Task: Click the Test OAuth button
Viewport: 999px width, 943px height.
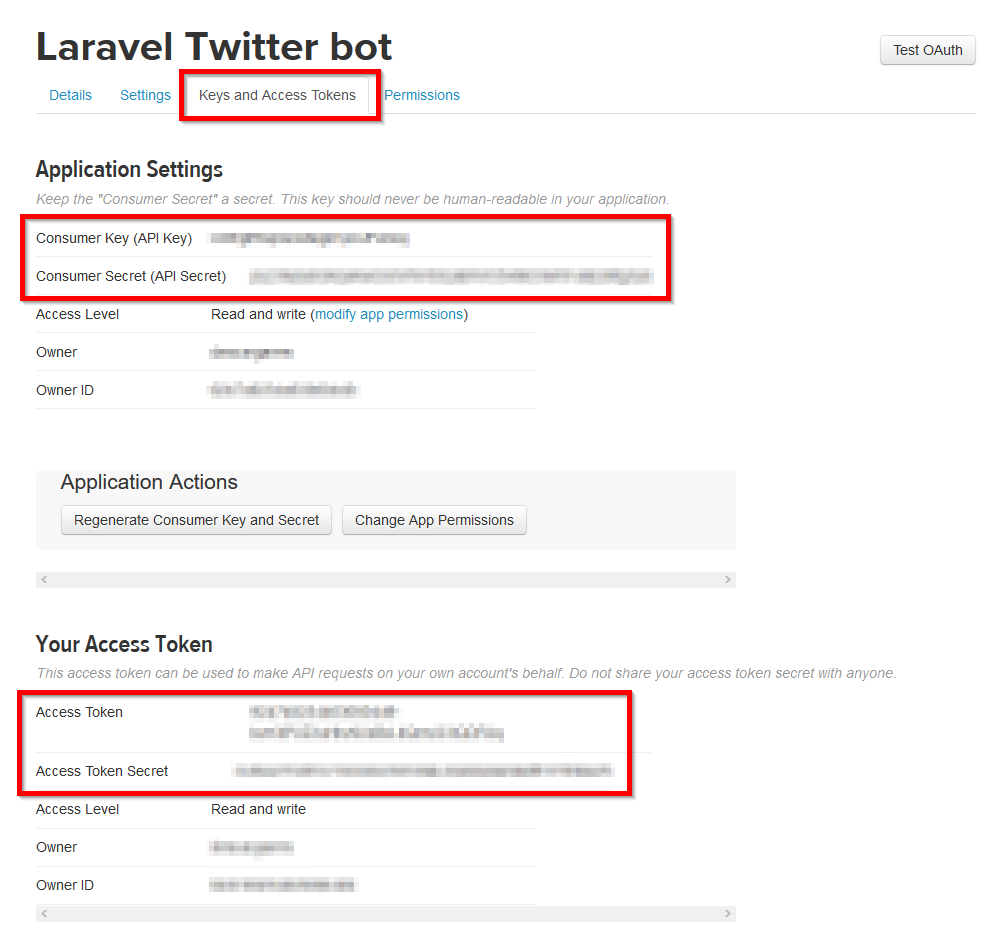Action: tap(928, 50)
